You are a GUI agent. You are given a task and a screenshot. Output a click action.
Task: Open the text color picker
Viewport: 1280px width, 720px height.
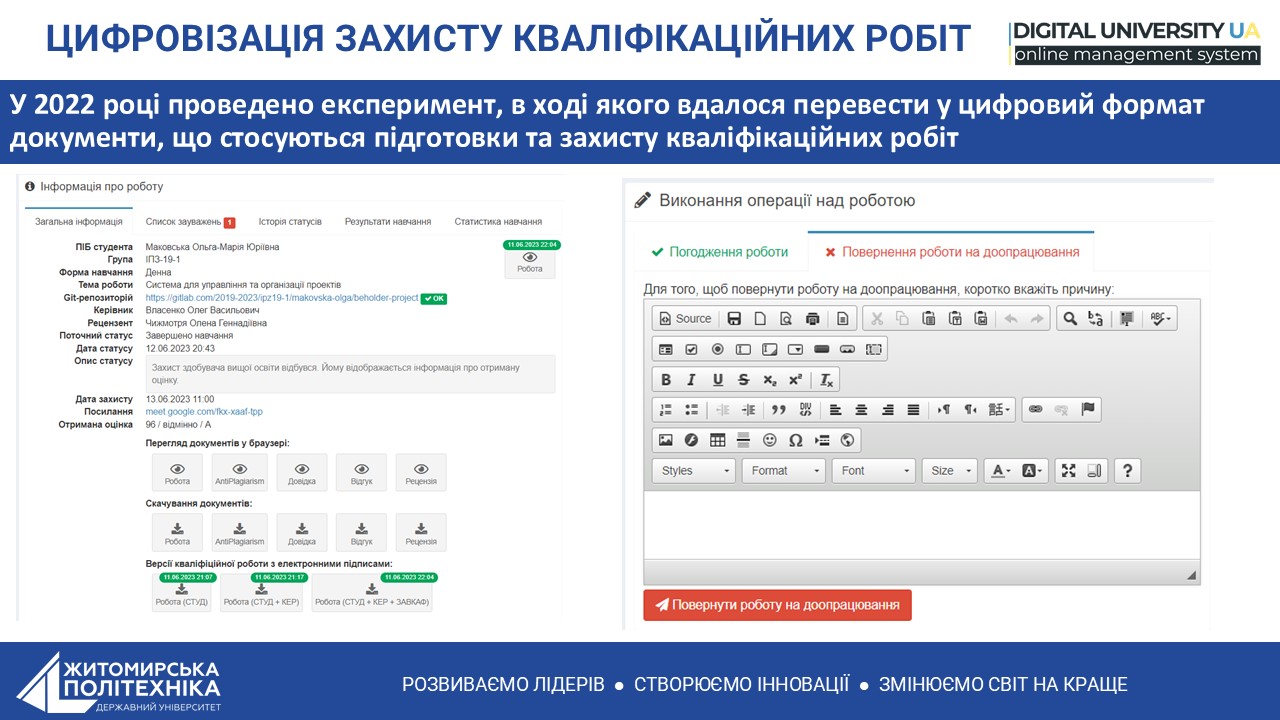coord(1000,471)
